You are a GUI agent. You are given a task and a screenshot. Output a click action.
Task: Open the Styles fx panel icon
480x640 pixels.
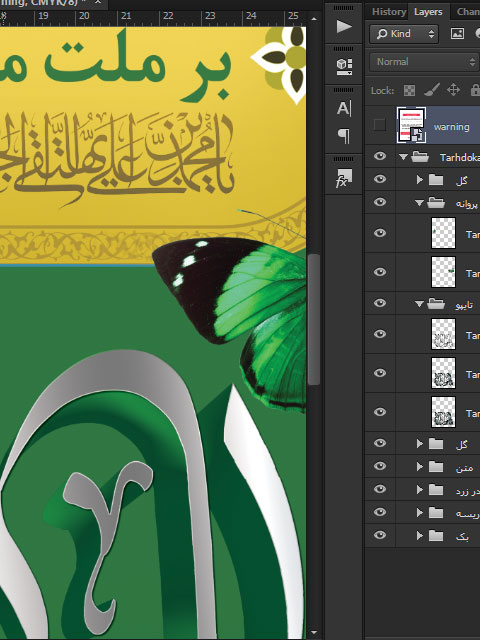[x=344, y=178]
